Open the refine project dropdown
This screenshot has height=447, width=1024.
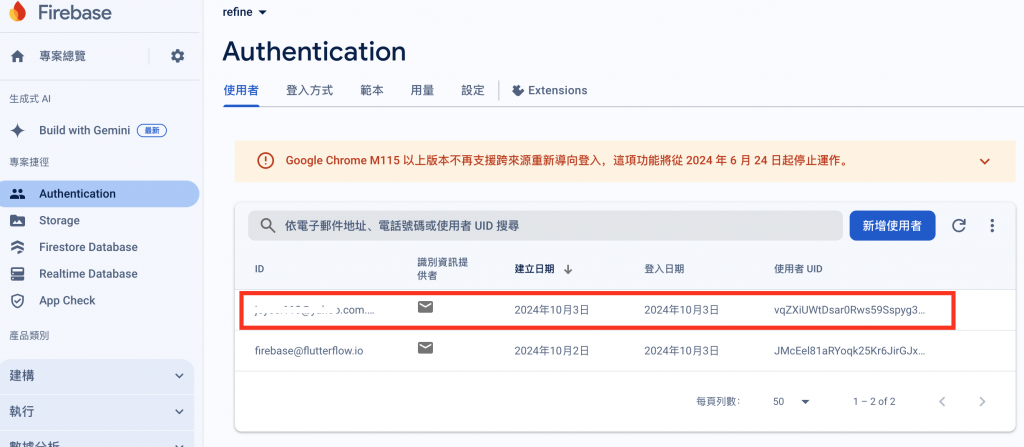[245, 12]
